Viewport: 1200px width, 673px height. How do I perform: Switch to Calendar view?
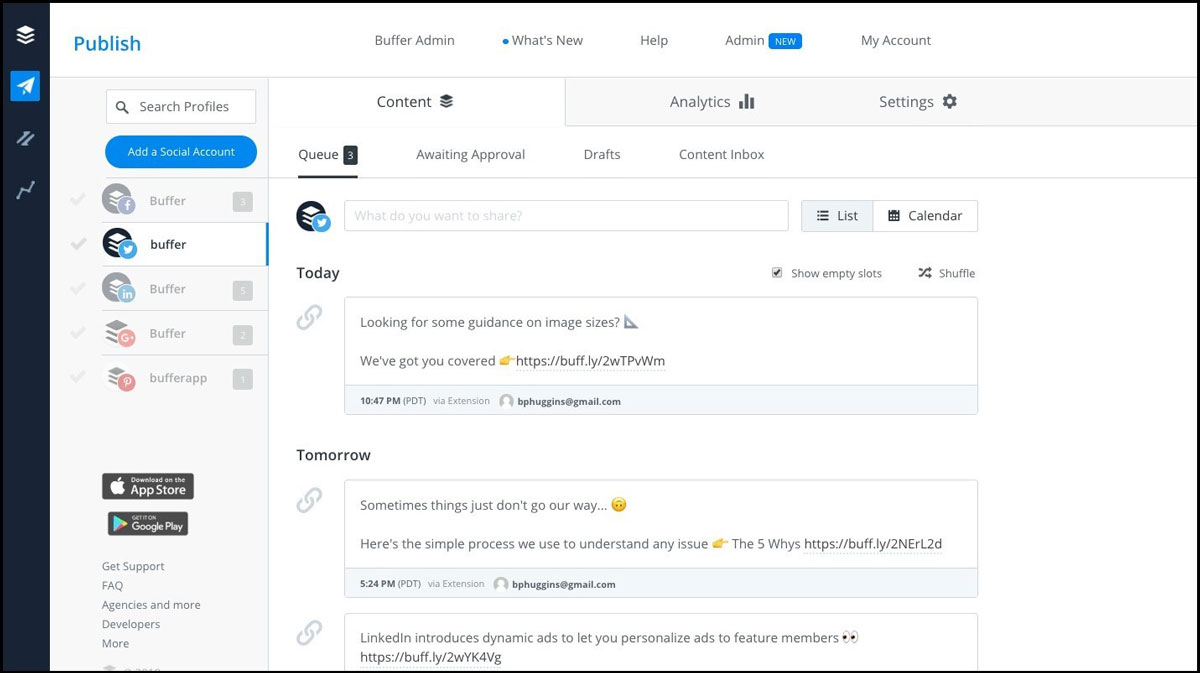(925, 216)
